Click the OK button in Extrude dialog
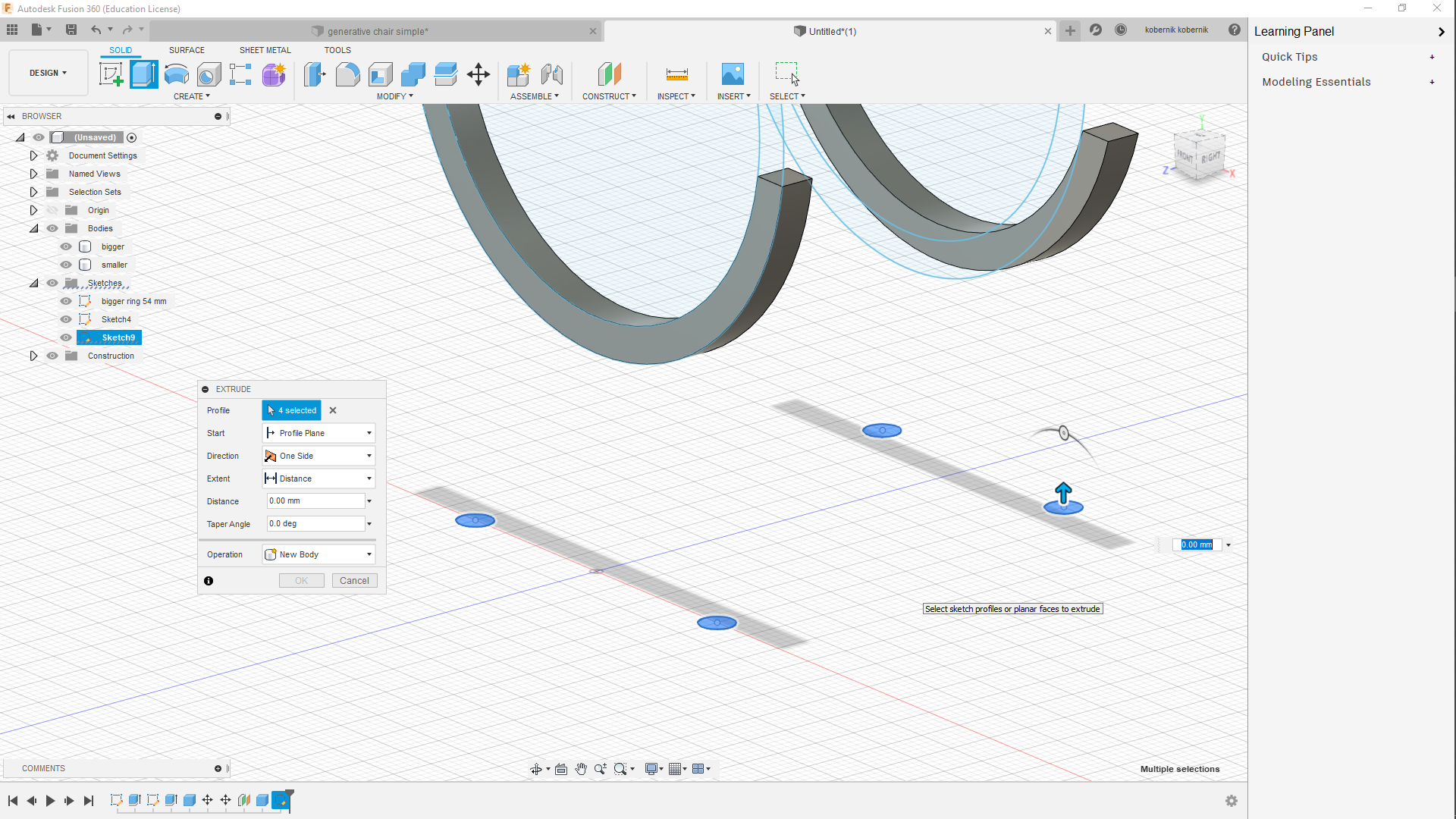 [x=301, y=580]
